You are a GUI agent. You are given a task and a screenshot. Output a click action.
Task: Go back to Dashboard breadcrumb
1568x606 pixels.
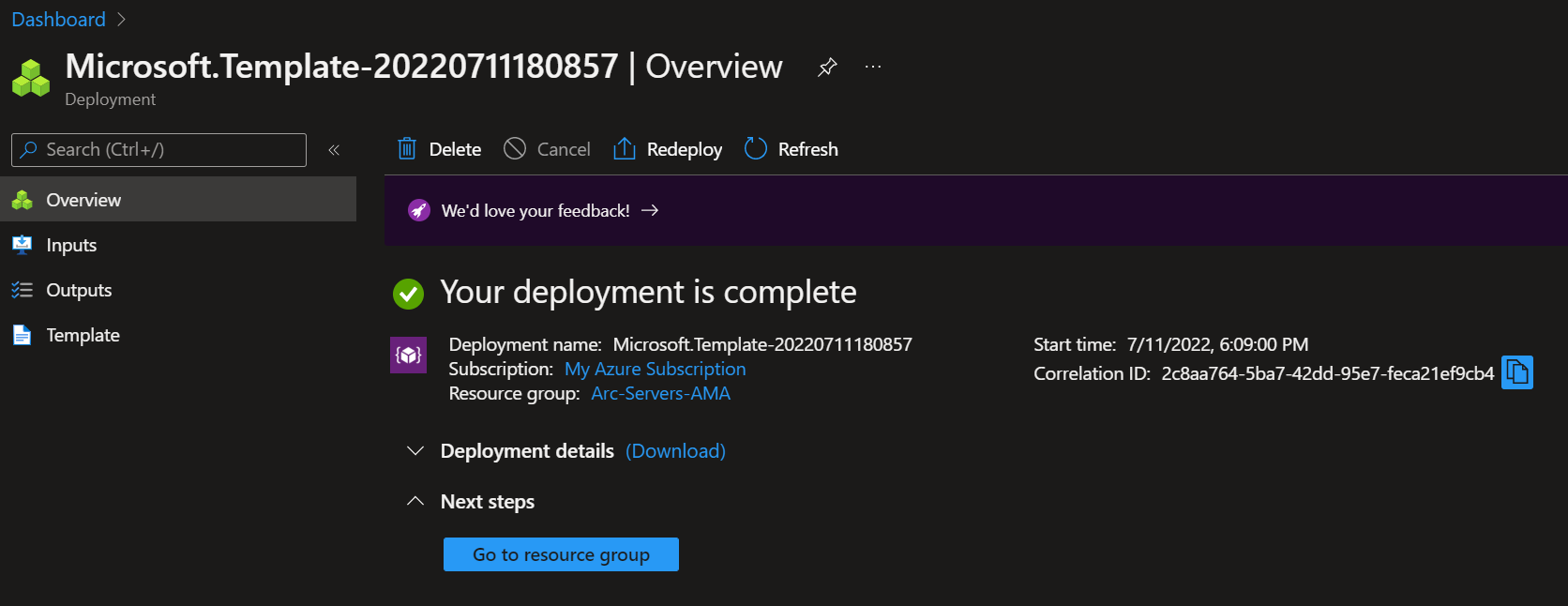point(58,20)
